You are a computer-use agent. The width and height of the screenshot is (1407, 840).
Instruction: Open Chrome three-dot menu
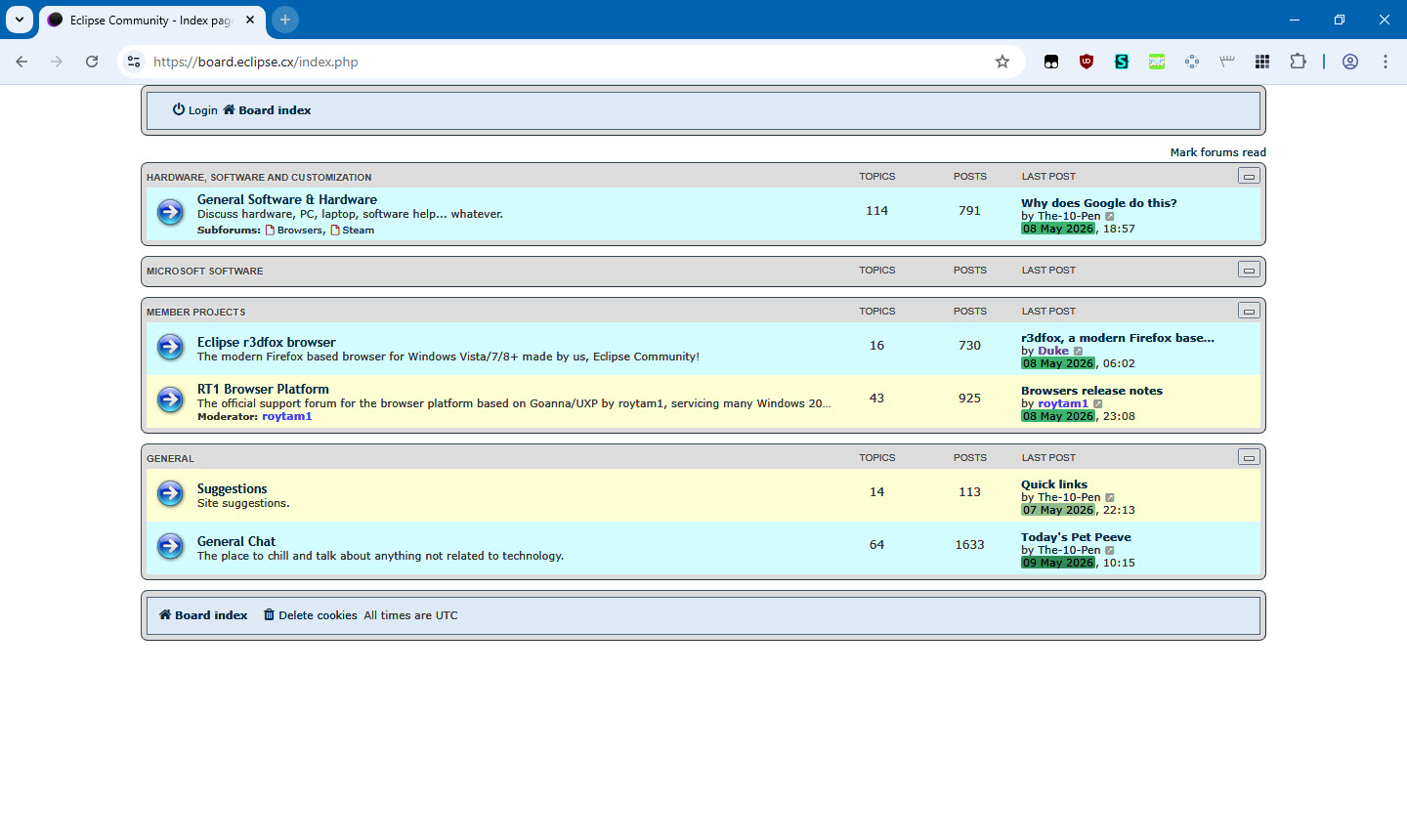[x=1386, y=62]
